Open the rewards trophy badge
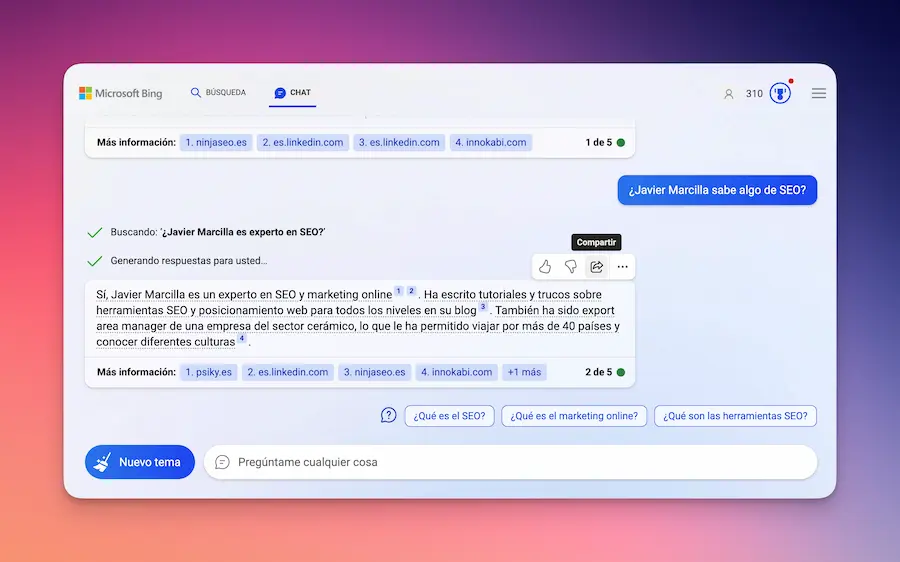This screenshot has height=562, width=900. 780,92
